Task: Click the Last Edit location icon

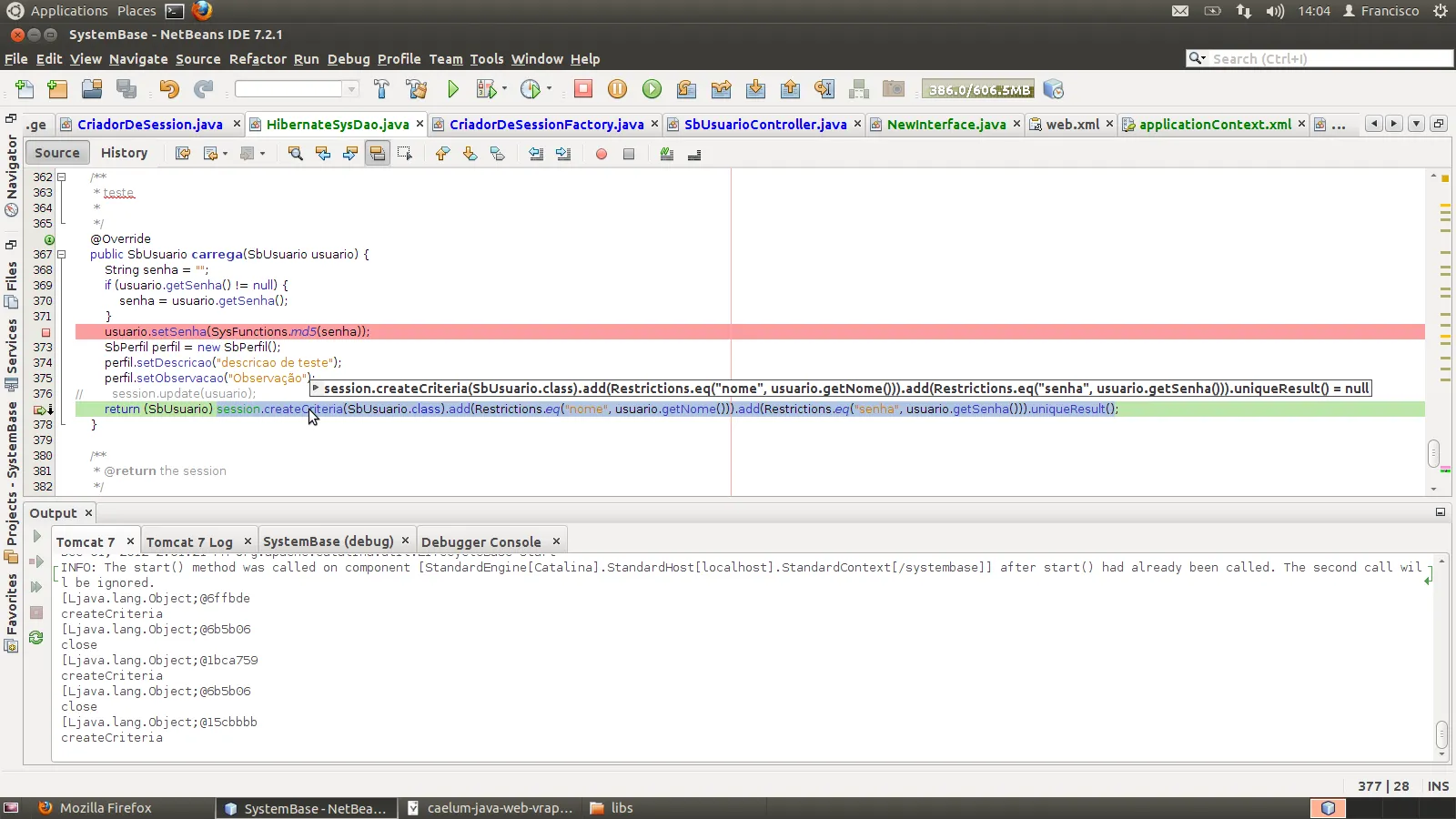Action: [x=183, y=154]
